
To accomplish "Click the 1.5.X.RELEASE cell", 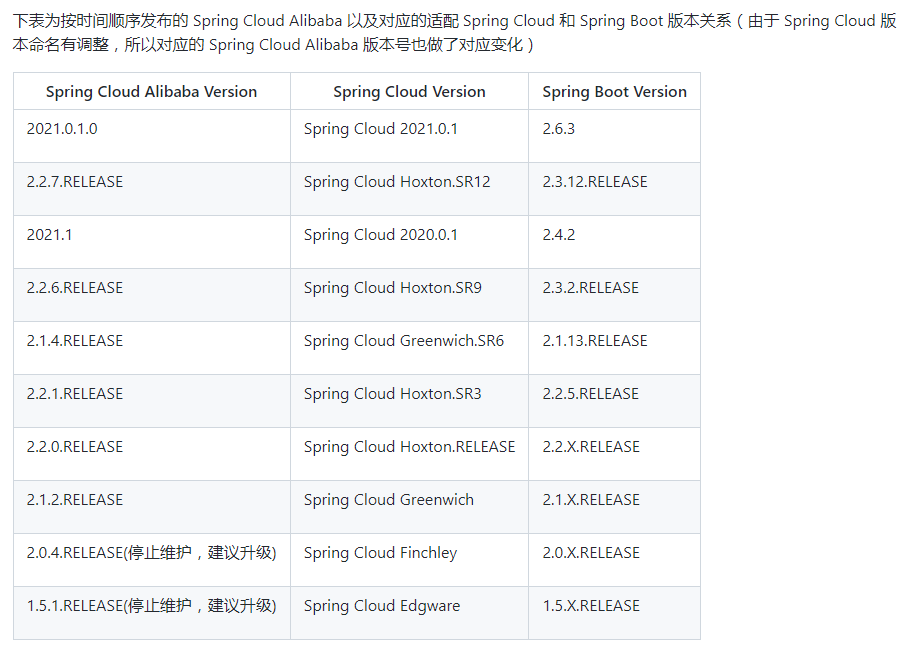I will 615,613.
